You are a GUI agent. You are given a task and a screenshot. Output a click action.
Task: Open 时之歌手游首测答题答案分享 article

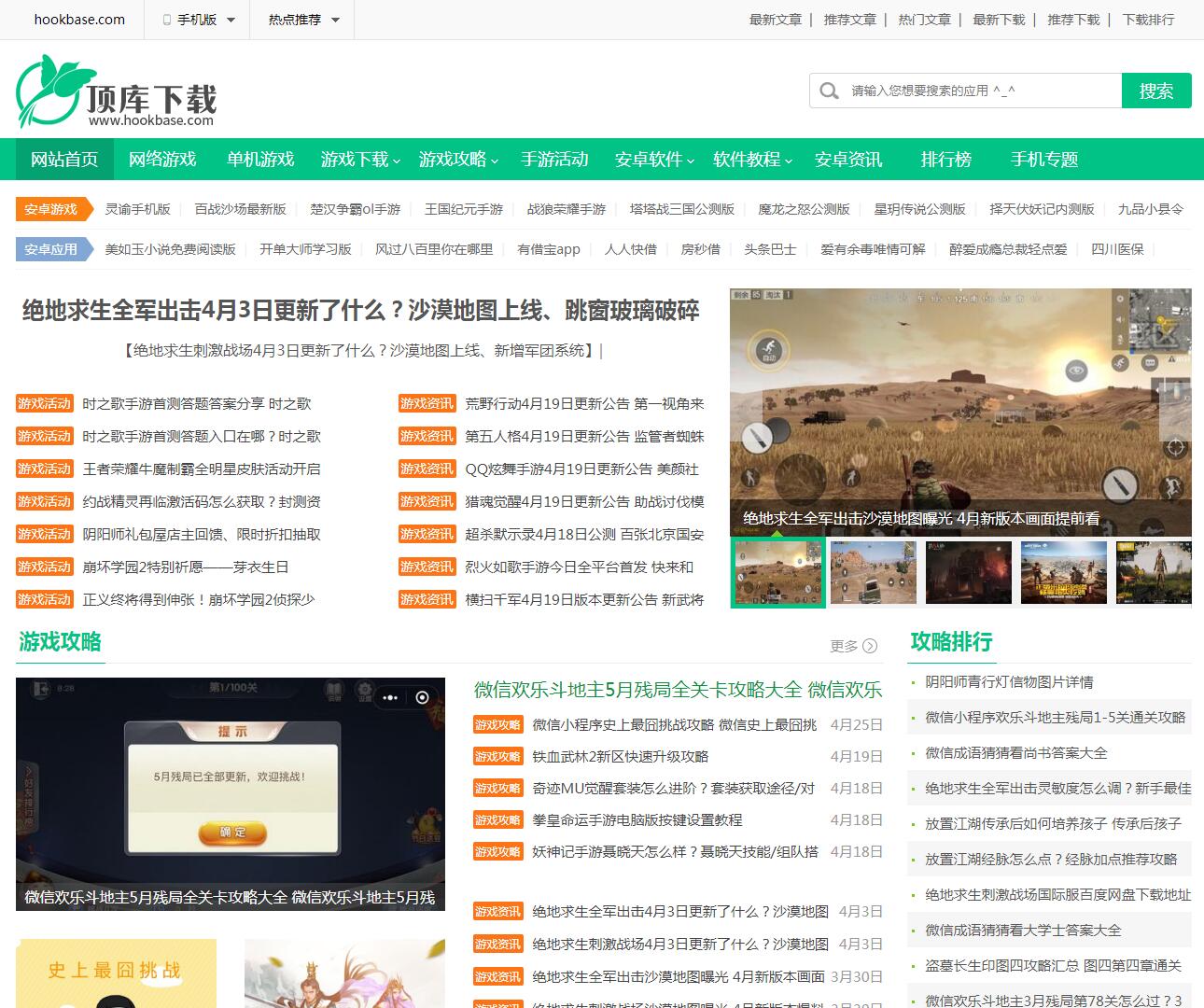point(197,404)
